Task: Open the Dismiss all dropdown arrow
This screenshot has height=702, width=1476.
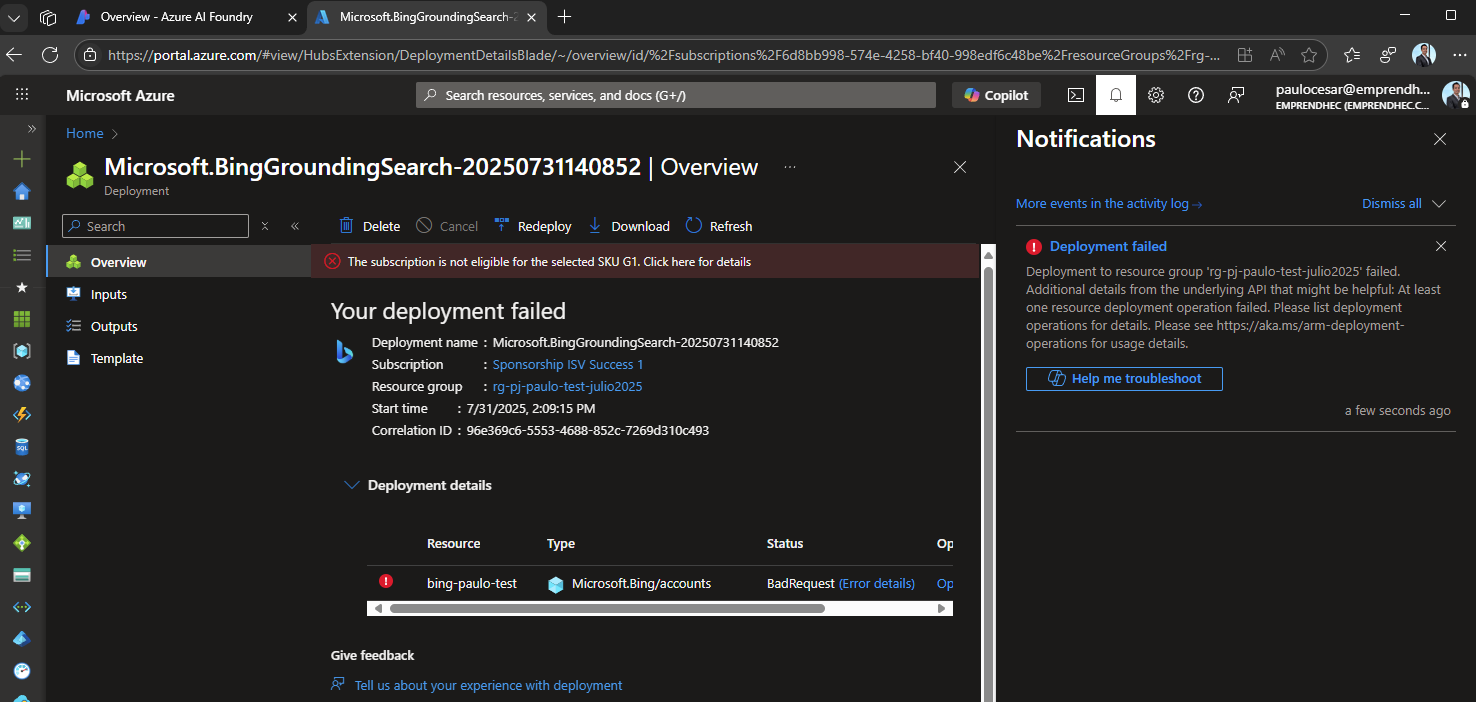Action: [1438, 203]
